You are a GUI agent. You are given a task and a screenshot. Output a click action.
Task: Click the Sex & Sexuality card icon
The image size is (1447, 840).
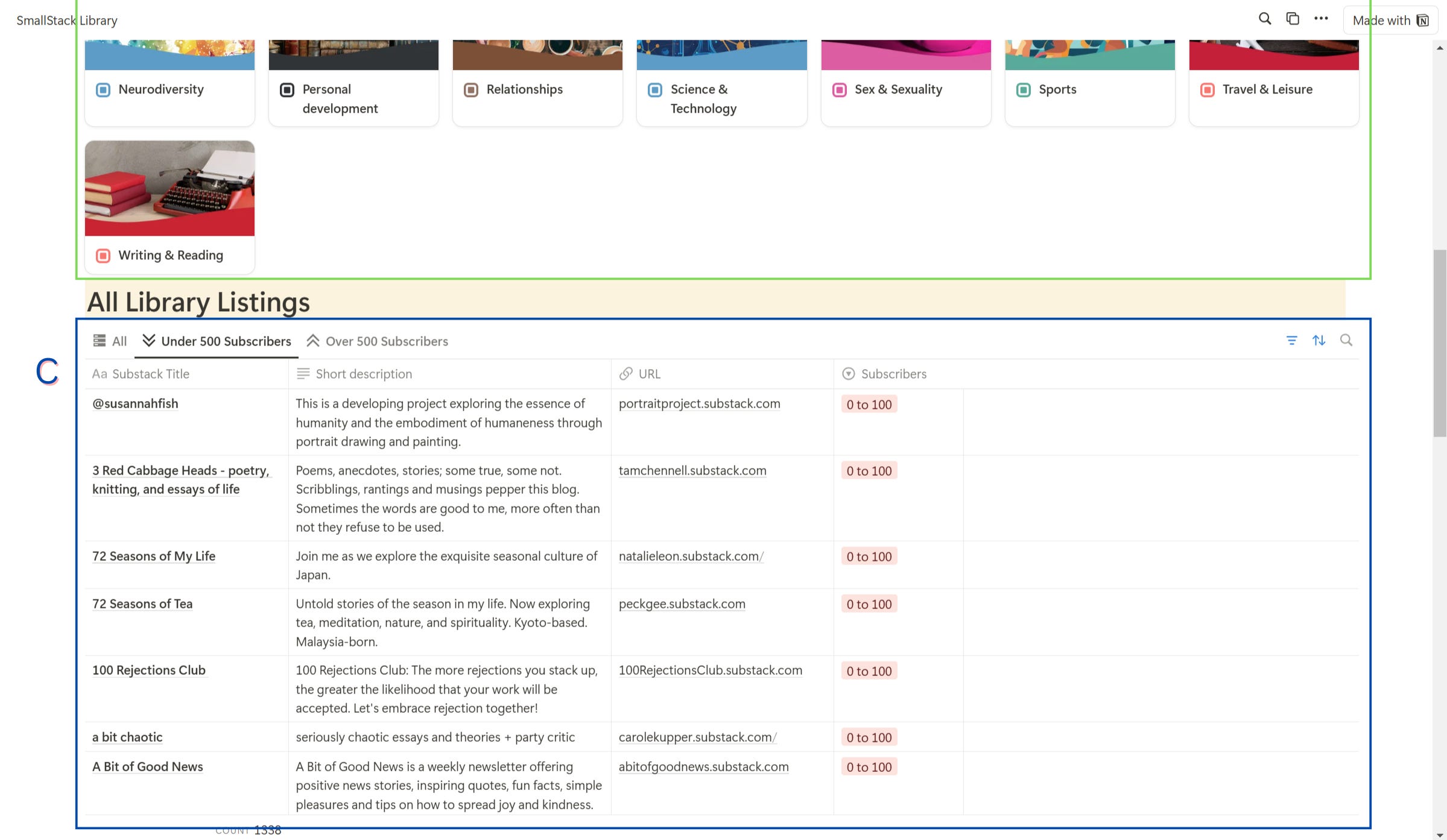coord(839,90)
